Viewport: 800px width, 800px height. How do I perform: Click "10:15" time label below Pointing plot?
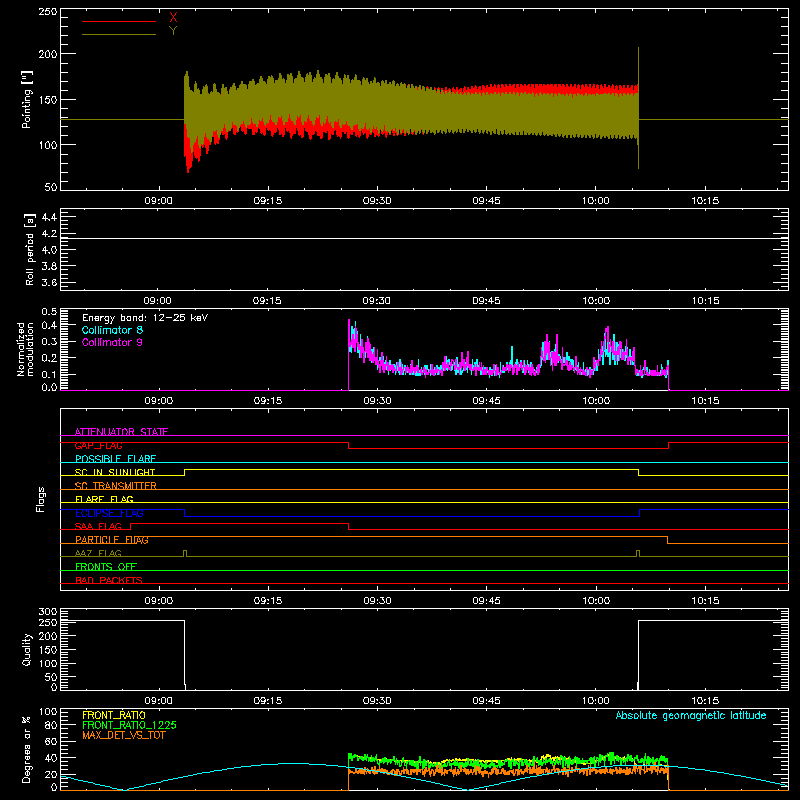[705, 201]
